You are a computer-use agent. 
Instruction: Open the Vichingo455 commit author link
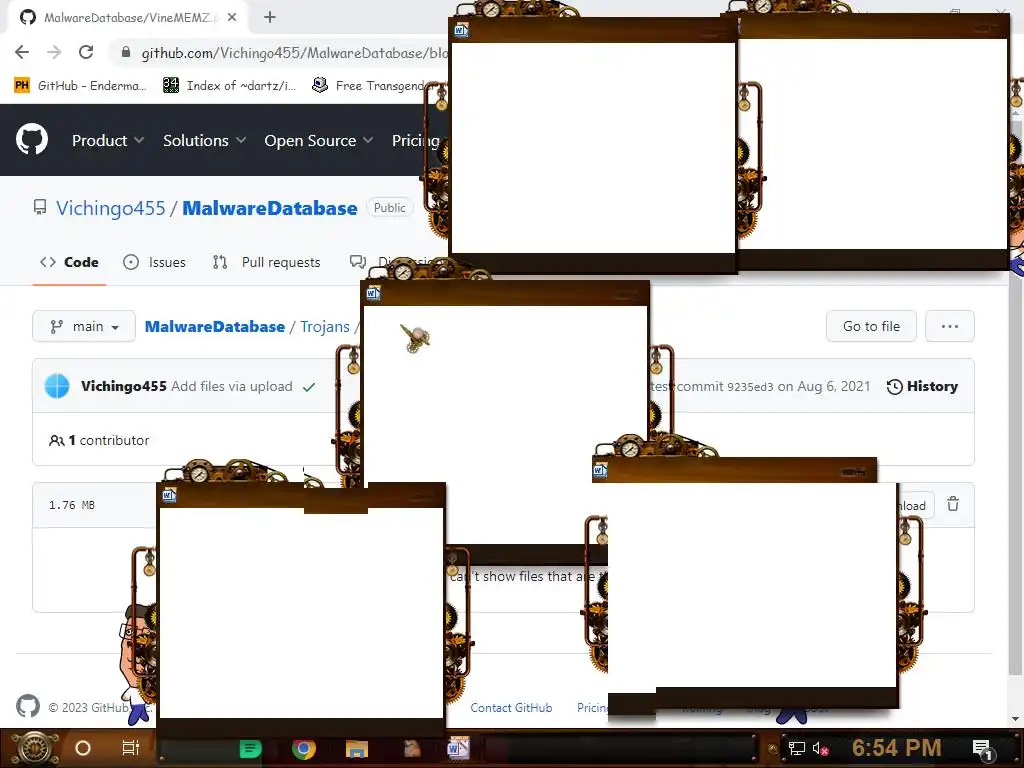(123, 386)
